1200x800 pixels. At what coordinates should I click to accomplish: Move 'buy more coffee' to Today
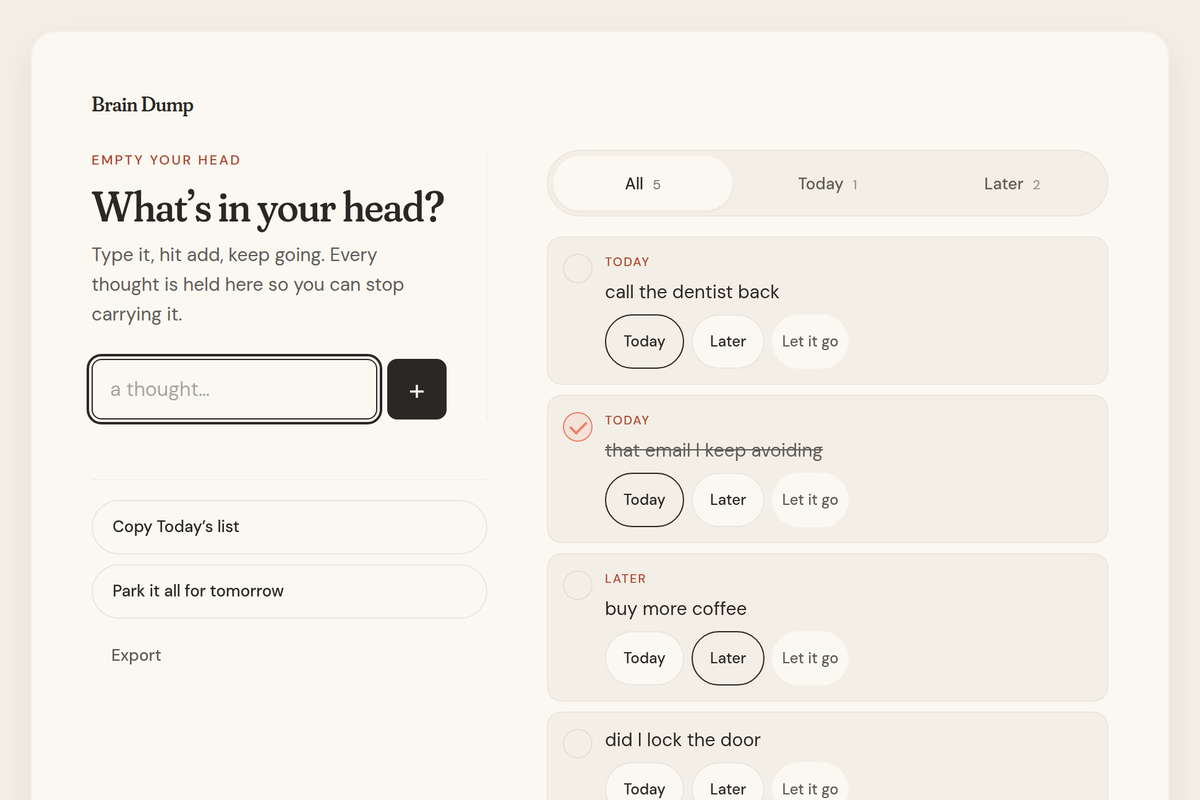click(x=644, y=658)
